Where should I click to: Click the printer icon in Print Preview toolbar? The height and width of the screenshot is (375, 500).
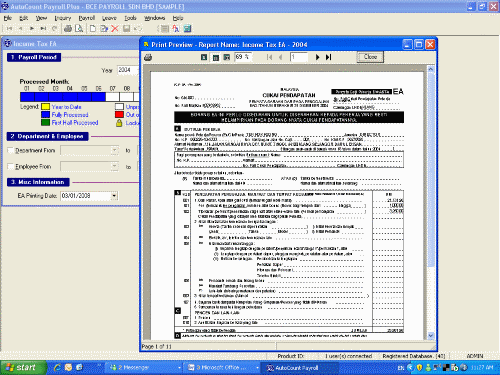148,58
